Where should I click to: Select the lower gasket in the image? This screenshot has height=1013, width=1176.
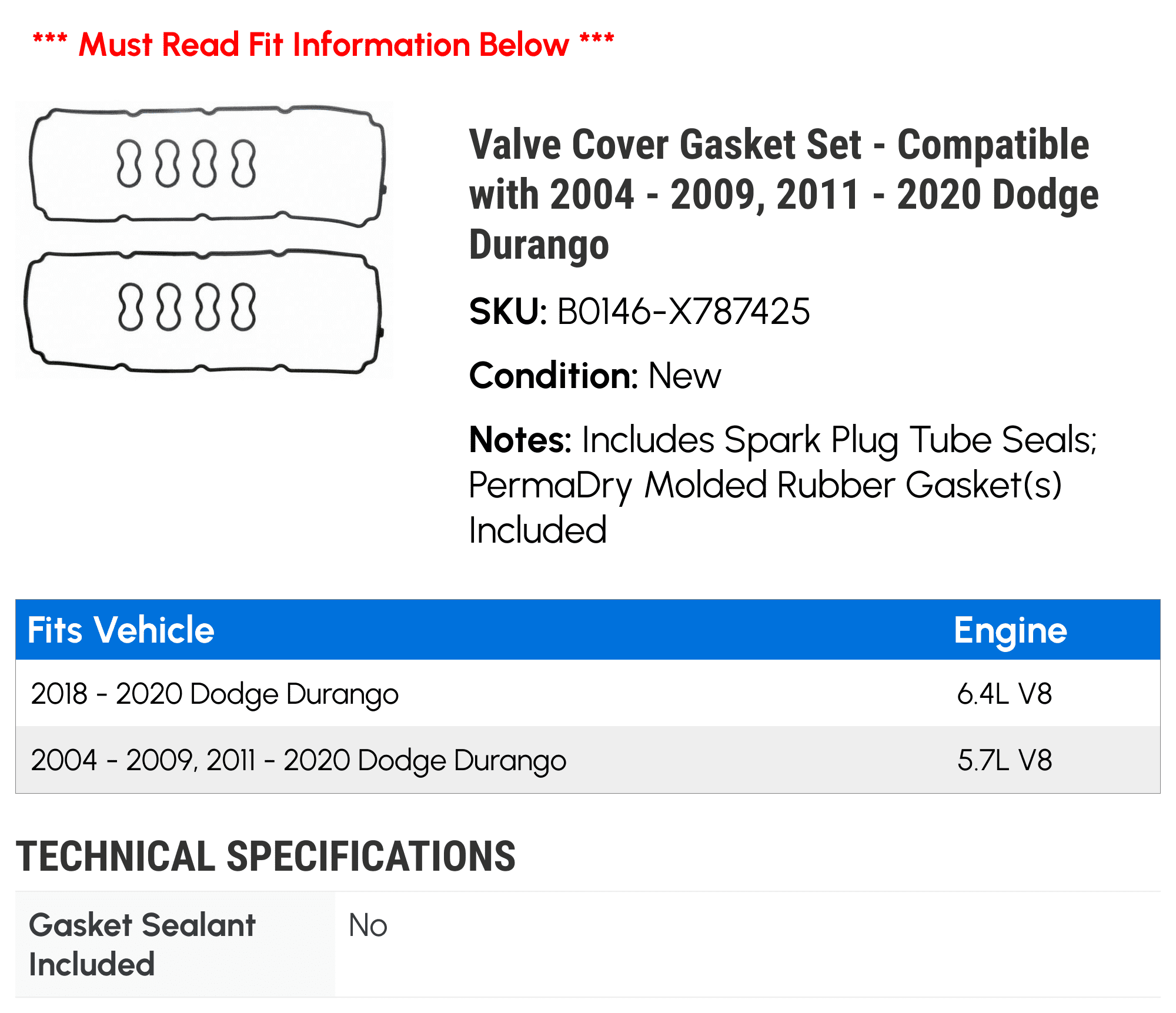pyautogui.click(x=204, y=312)
